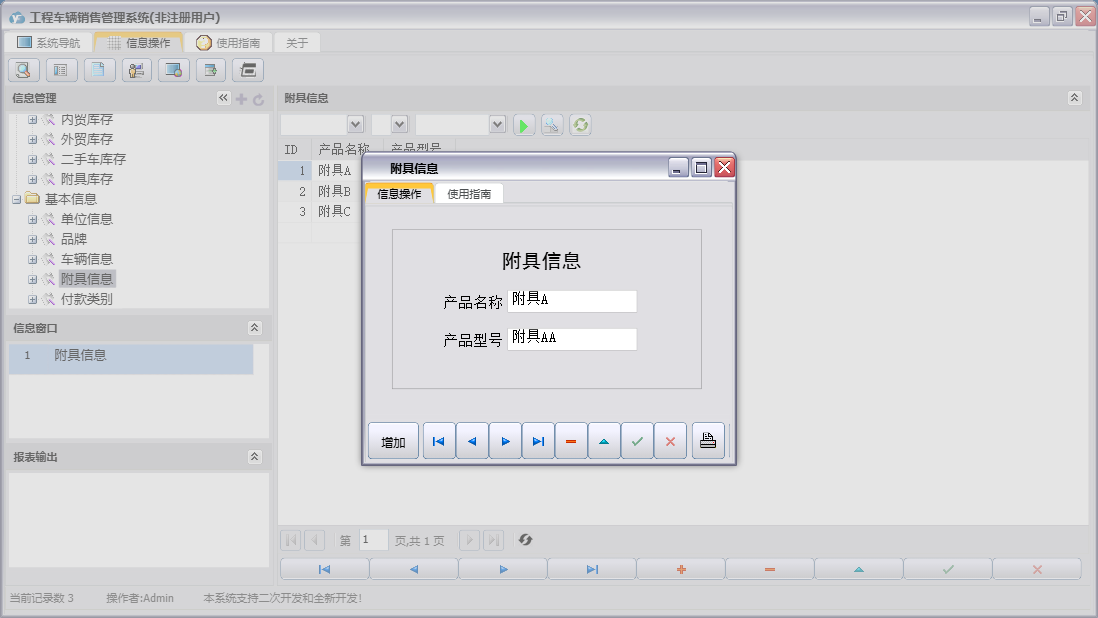Click the user presentation icon in the toolbar
Screen dimensions: 1098x618
(136, 70)
